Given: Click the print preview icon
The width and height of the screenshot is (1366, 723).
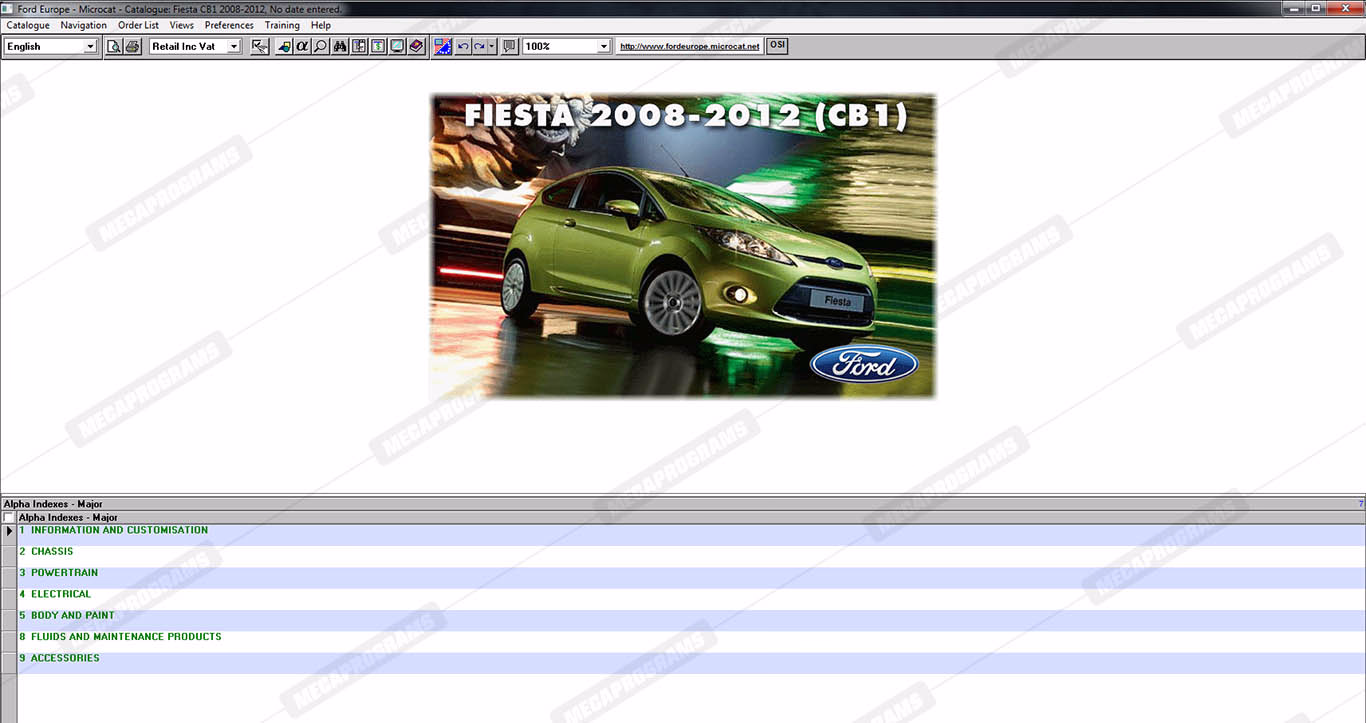Looking at the screenshot, I should 115,46.
